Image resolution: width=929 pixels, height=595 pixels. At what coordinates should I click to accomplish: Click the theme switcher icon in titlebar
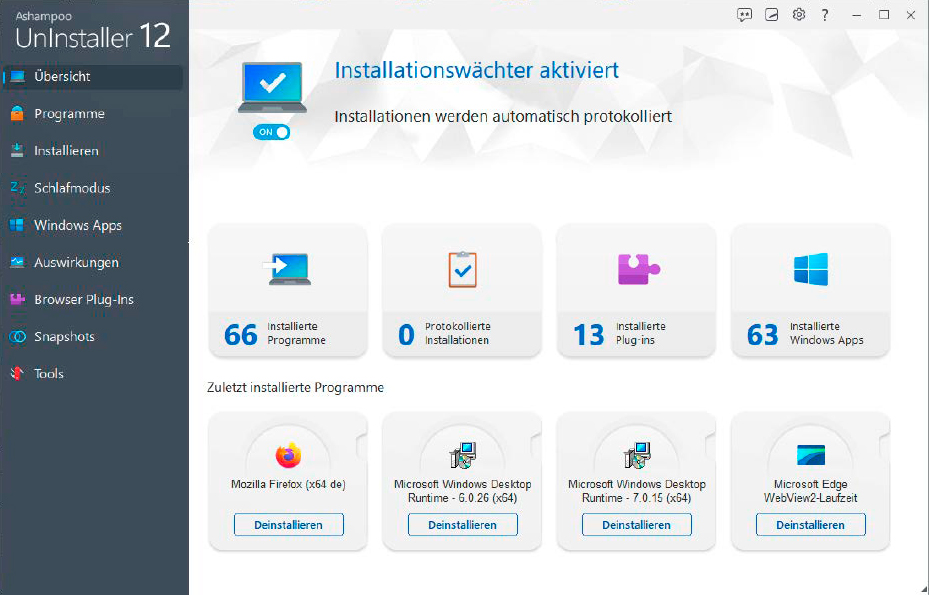click(x=770, y=15)
